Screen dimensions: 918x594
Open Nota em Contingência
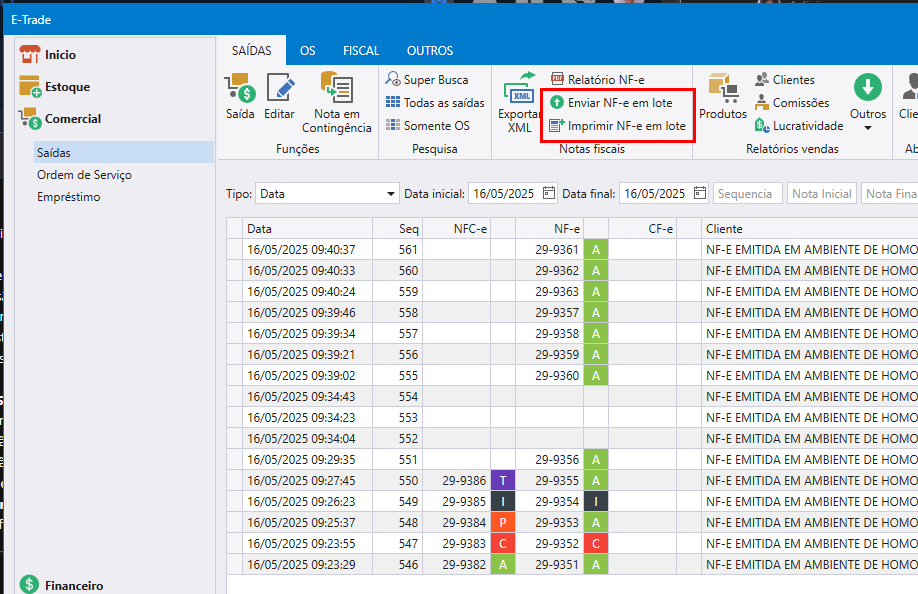point(337,102)
